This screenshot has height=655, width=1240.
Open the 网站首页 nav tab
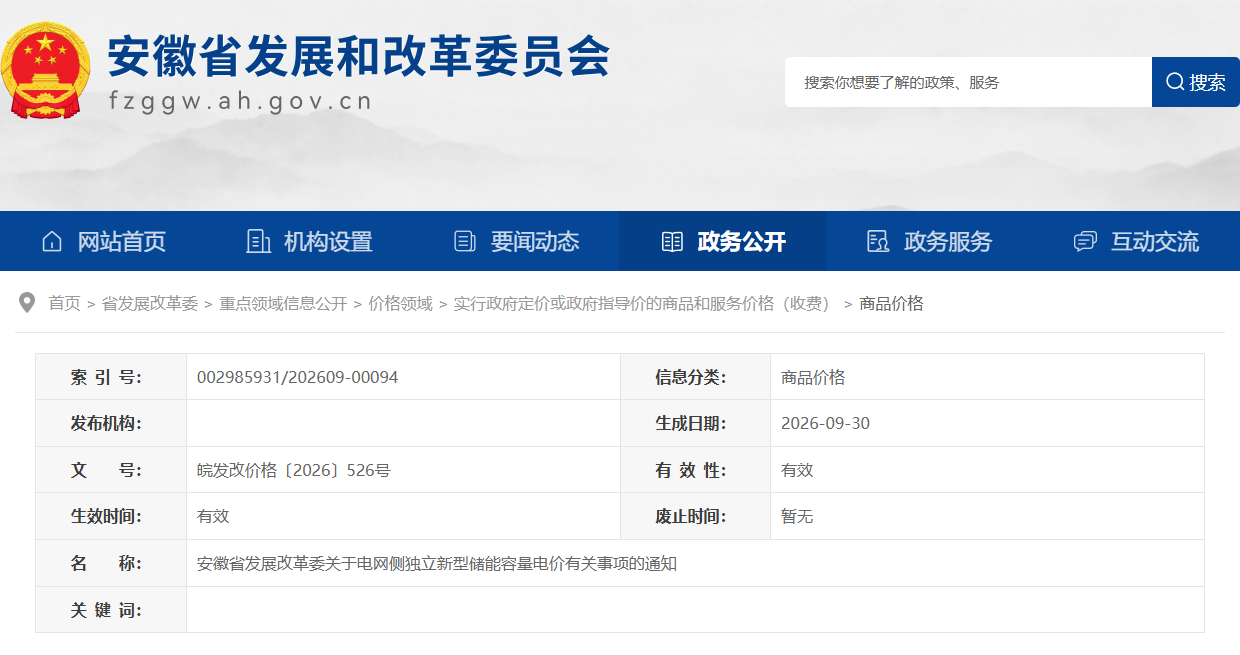[x=103, y=241]
